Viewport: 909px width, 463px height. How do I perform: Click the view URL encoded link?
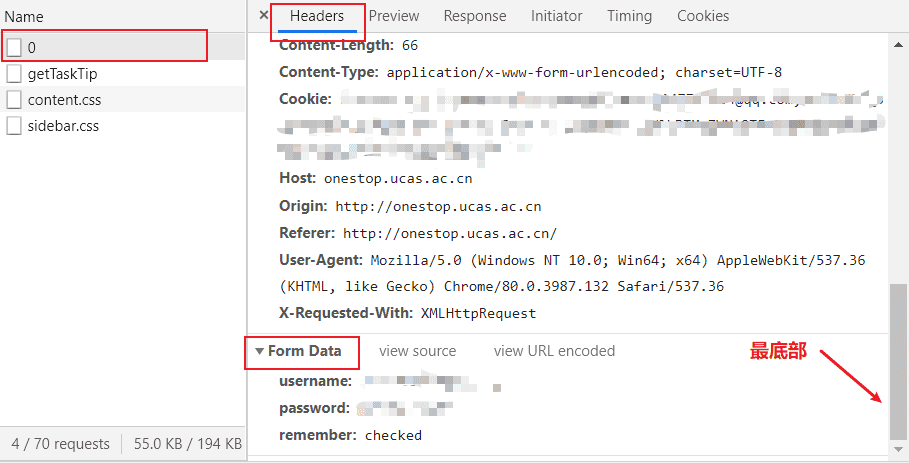tap(554, 351)
